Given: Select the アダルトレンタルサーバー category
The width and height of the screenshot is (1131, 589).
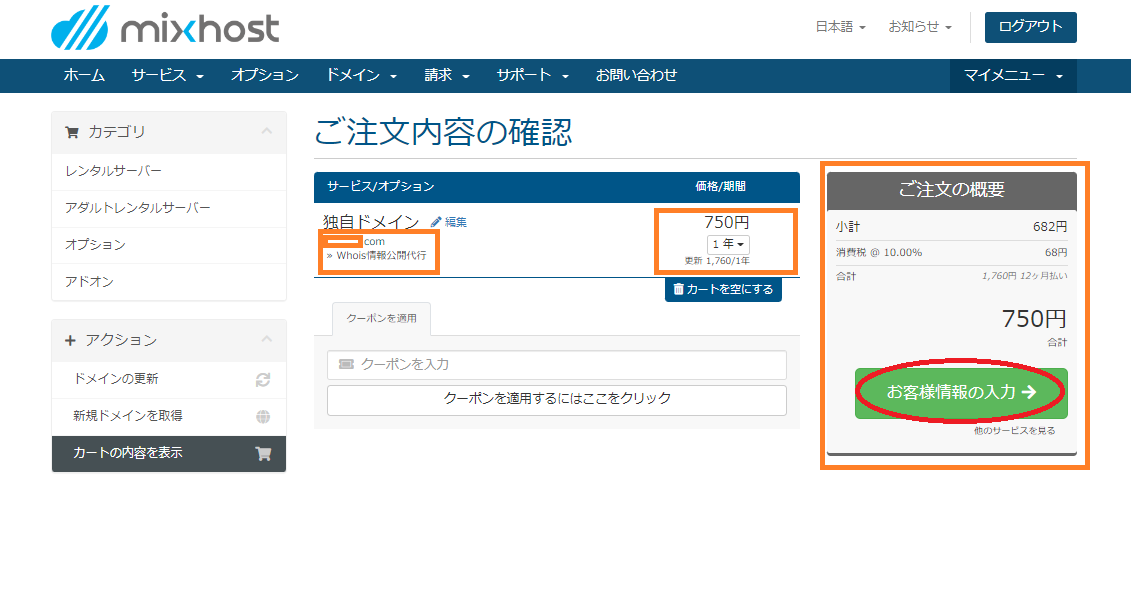Looking at the screenshot, I should coord(139,207).
